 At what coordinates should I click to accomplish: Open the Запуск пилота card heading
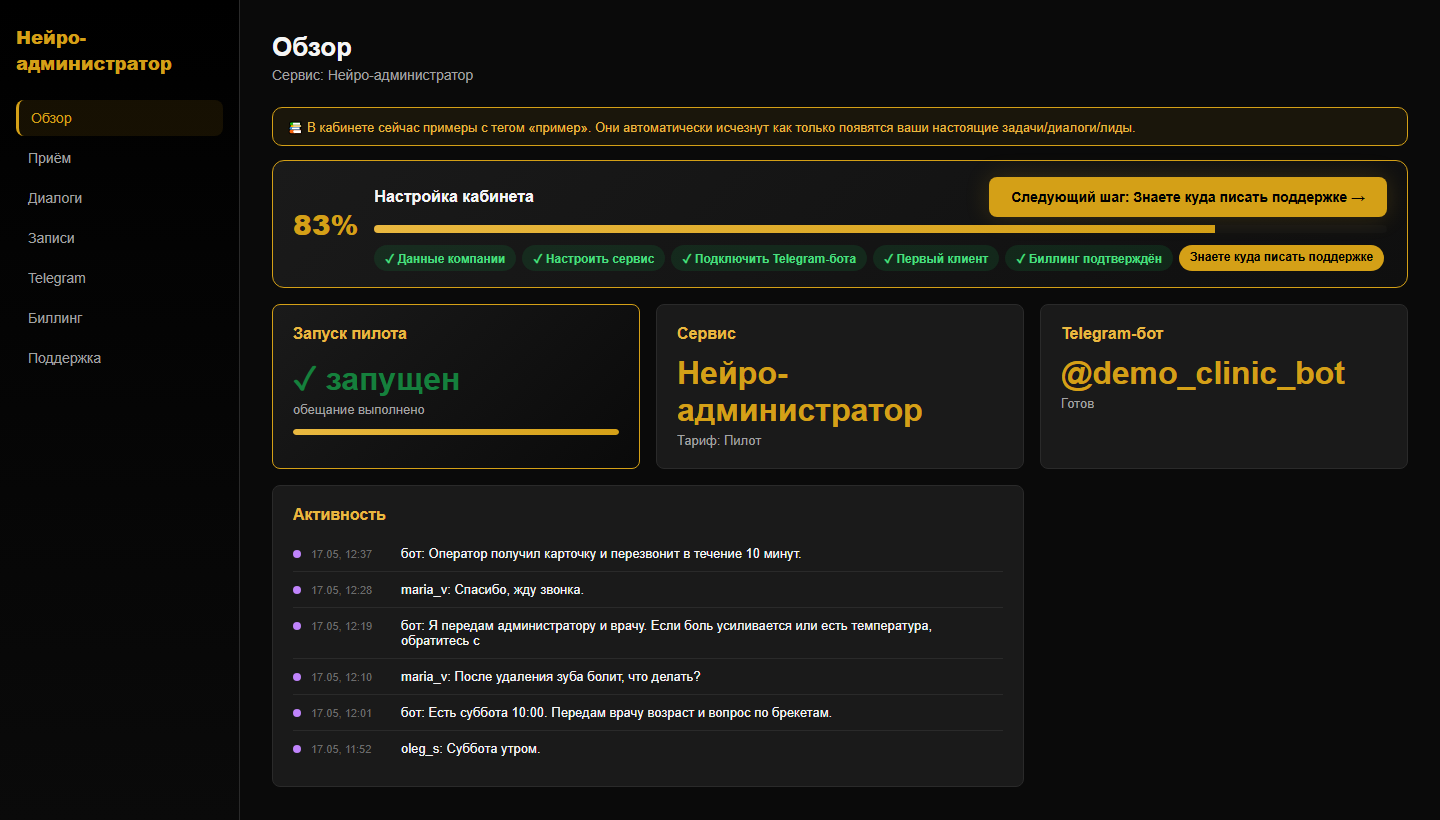(350, 334)
